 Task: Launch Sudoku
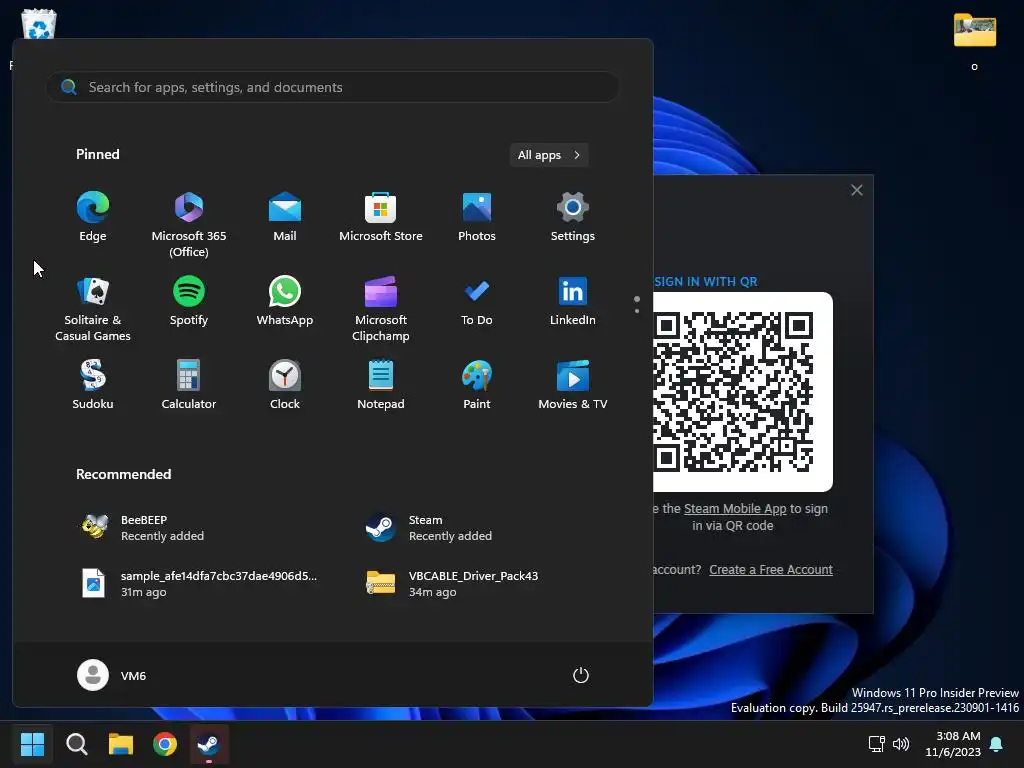(93, 385)
